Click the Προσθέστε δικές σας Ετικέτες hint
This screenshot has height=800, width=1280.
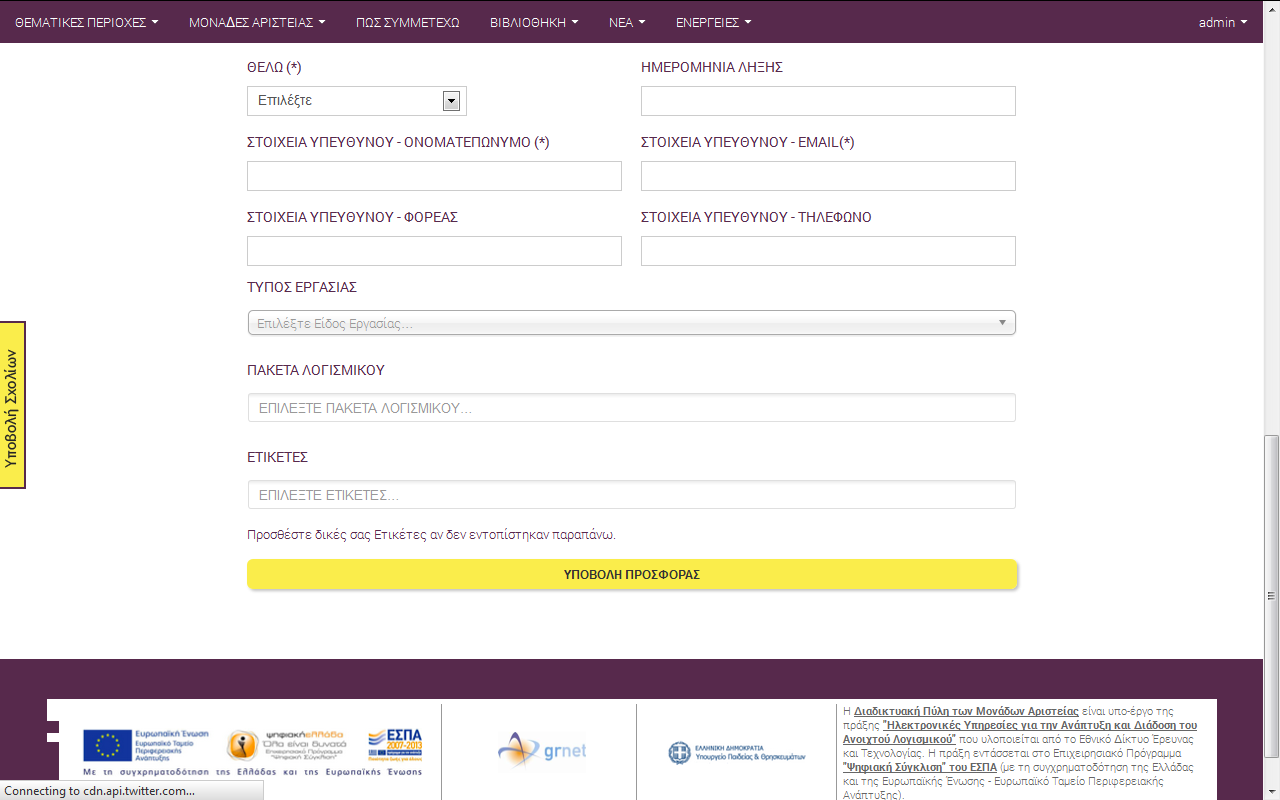(431, 535)
